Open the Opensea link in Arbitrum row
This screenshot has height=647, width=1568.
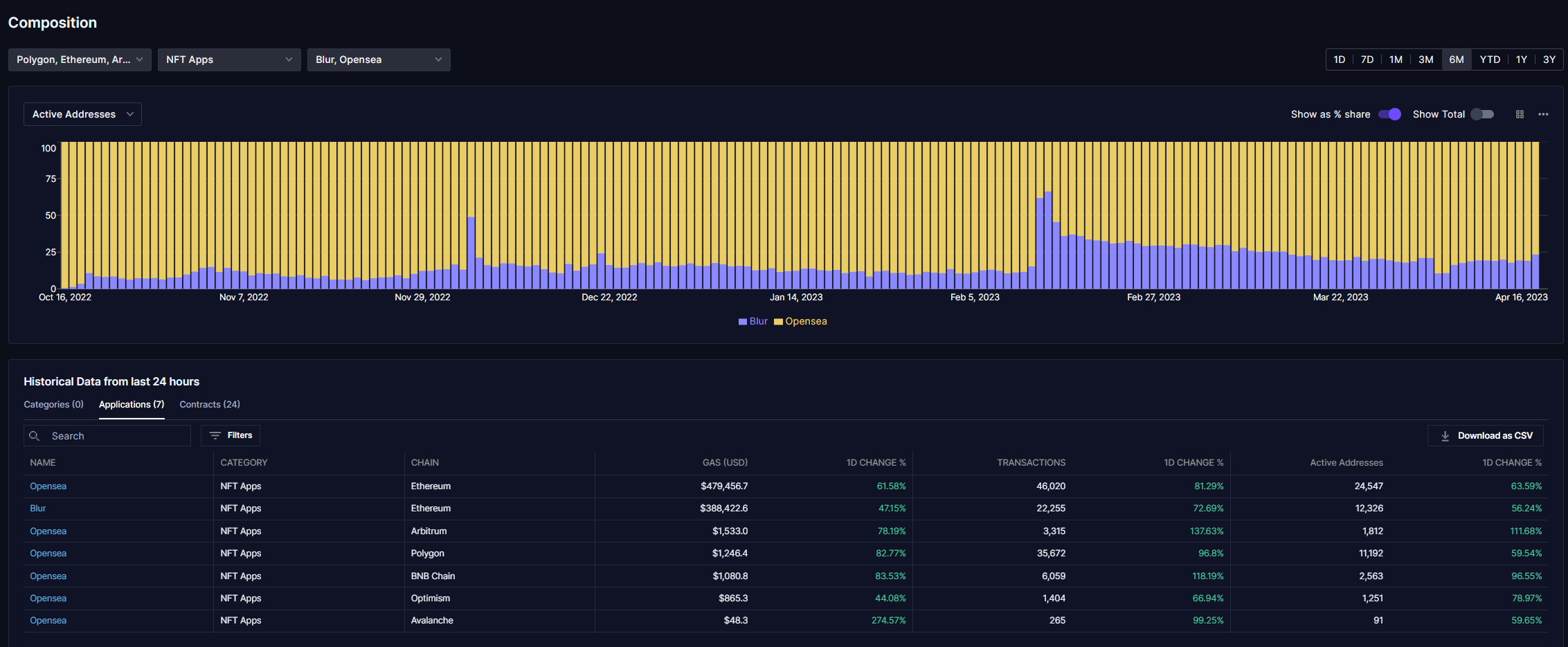48,531
